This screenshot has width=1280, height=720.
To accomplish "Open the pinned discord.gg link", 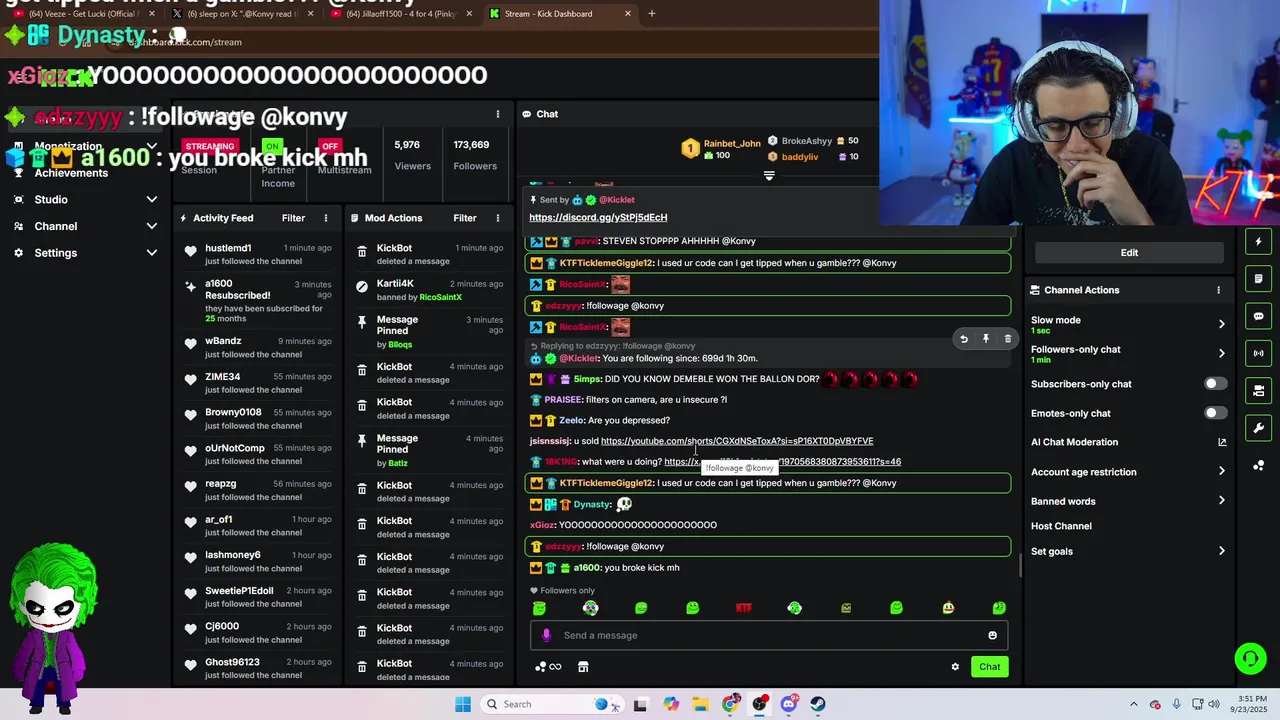I will [598, 217].
